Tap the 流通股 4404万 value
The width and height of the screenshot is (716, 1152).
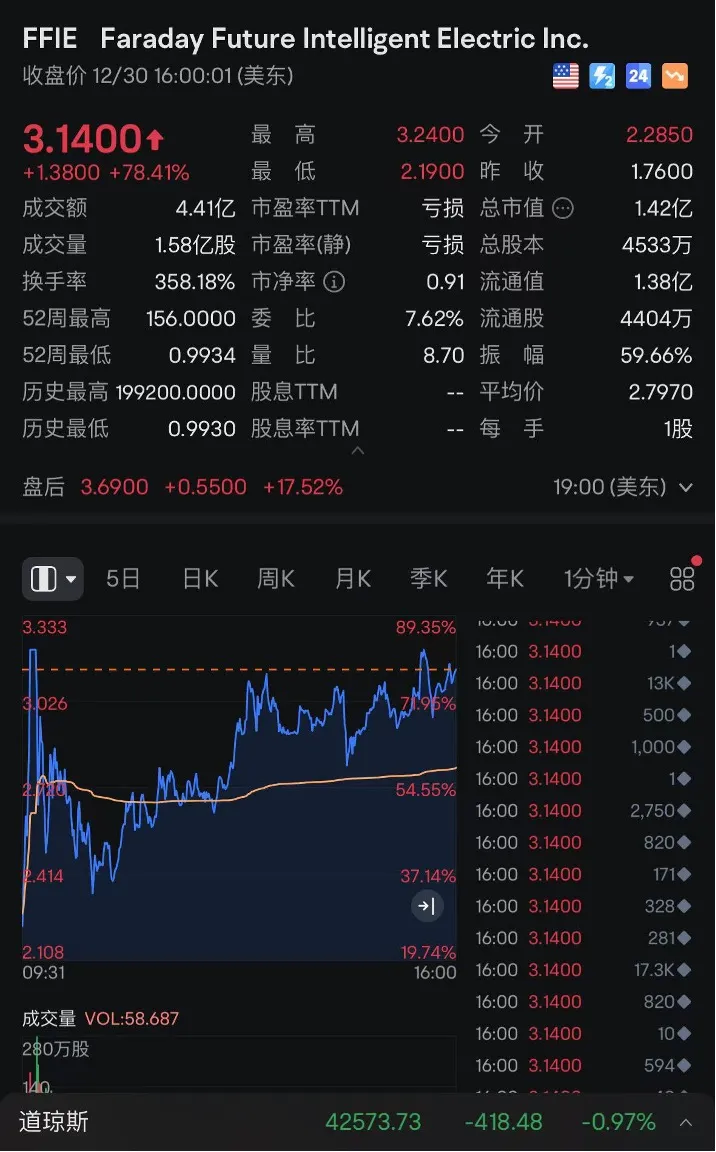pos(657,319)
